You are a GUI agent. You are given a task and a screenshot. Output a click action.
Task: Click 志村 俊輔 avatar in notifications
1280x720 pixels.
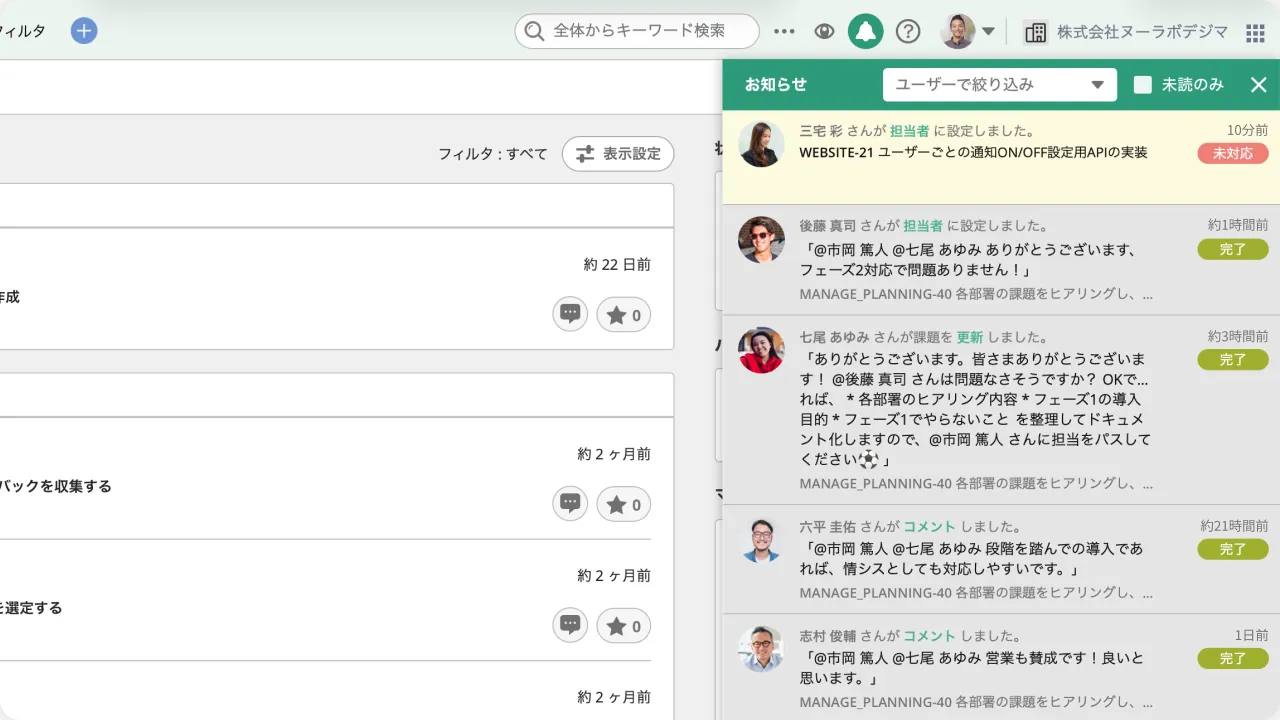tap(761, 649)
